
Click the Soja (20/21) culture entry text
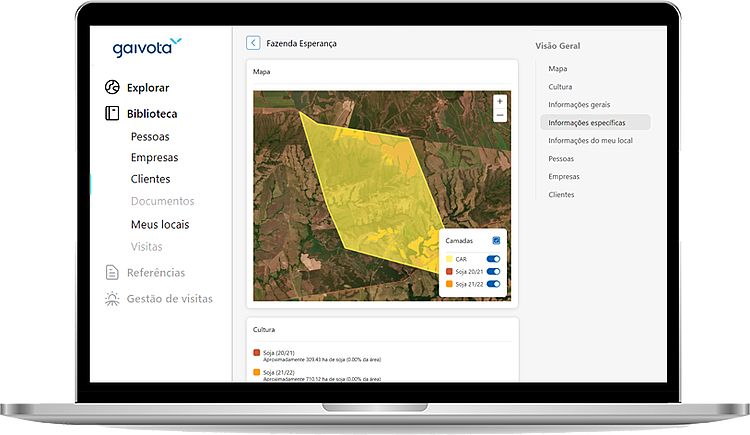[279, 353]
